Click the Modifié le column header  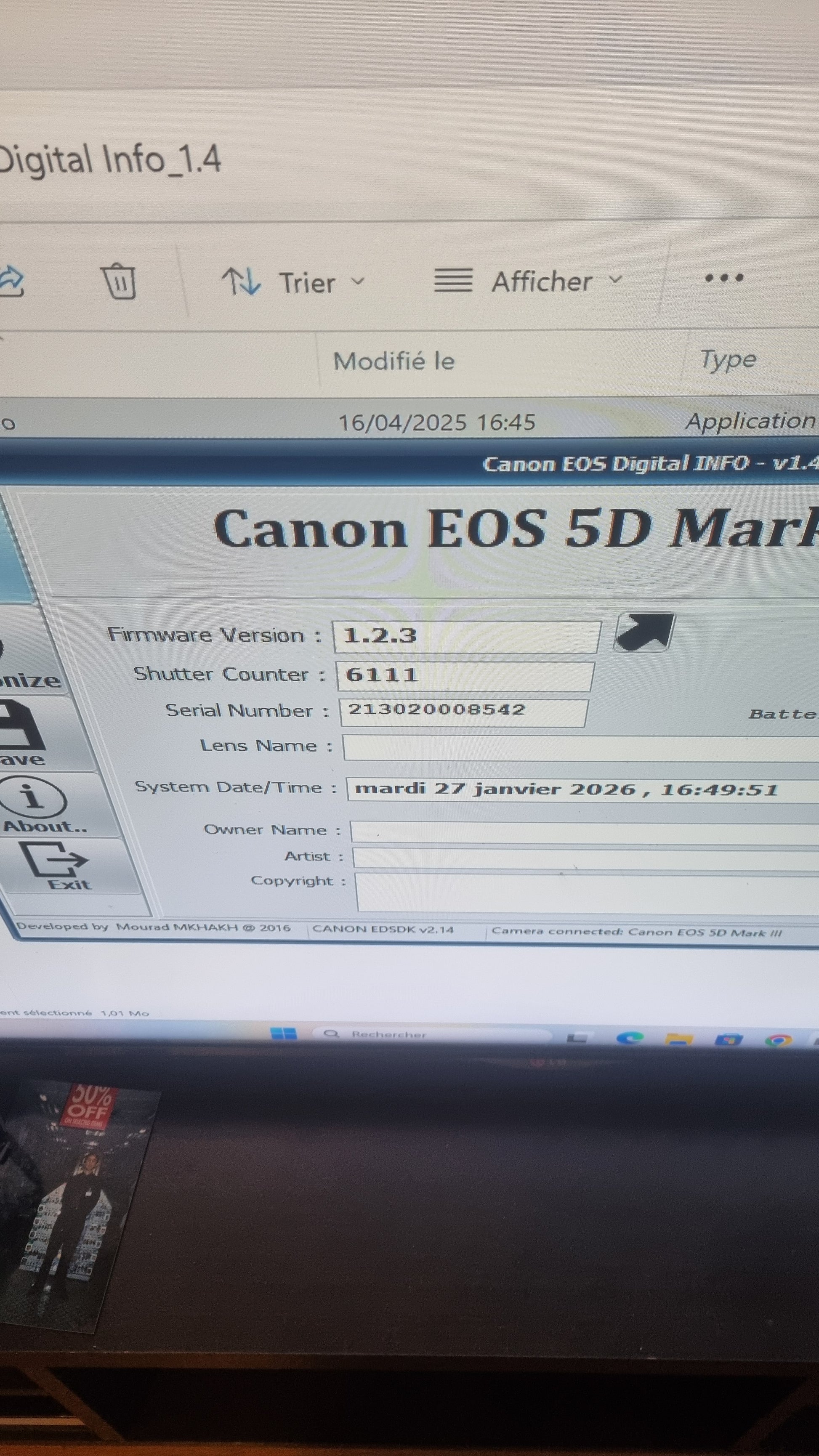[x=394, y=361]
